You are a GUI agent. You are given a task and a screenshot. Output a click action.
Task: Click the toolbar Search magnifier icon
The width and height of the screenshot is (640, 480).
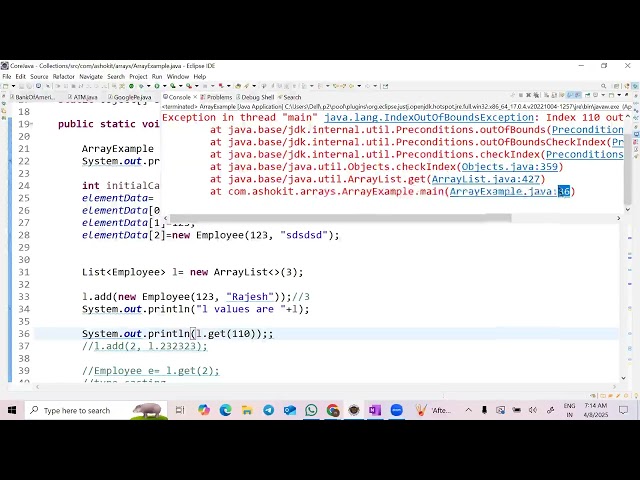pos(603,86)
